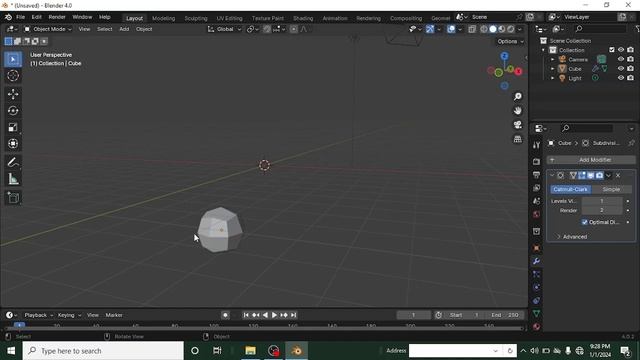Open the Object Data properties tab
The image size is (640, 360).
coord(536,313)
